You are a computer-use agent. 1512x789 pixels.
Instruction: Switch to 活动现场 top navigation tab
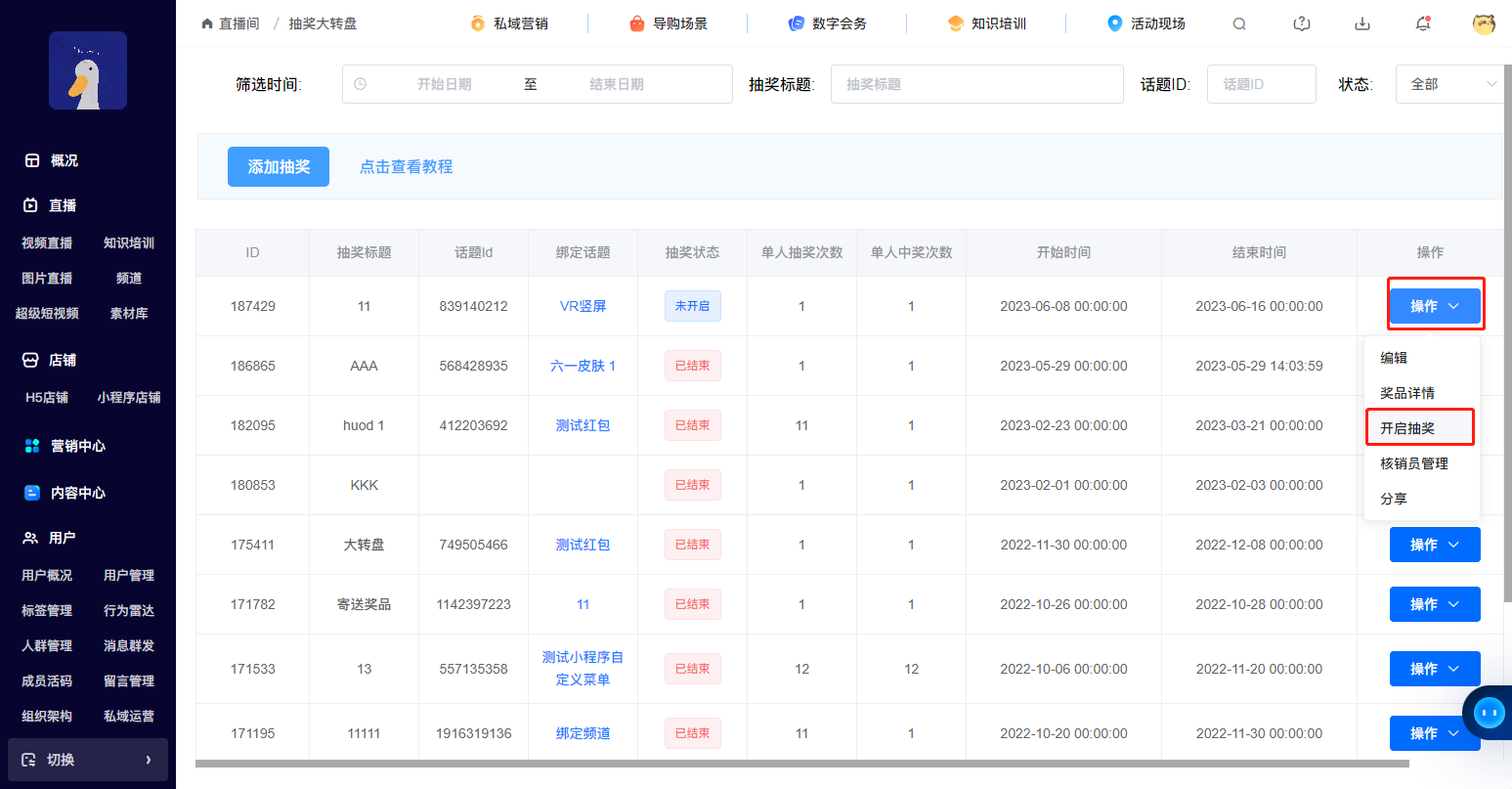pos(1145,23)
